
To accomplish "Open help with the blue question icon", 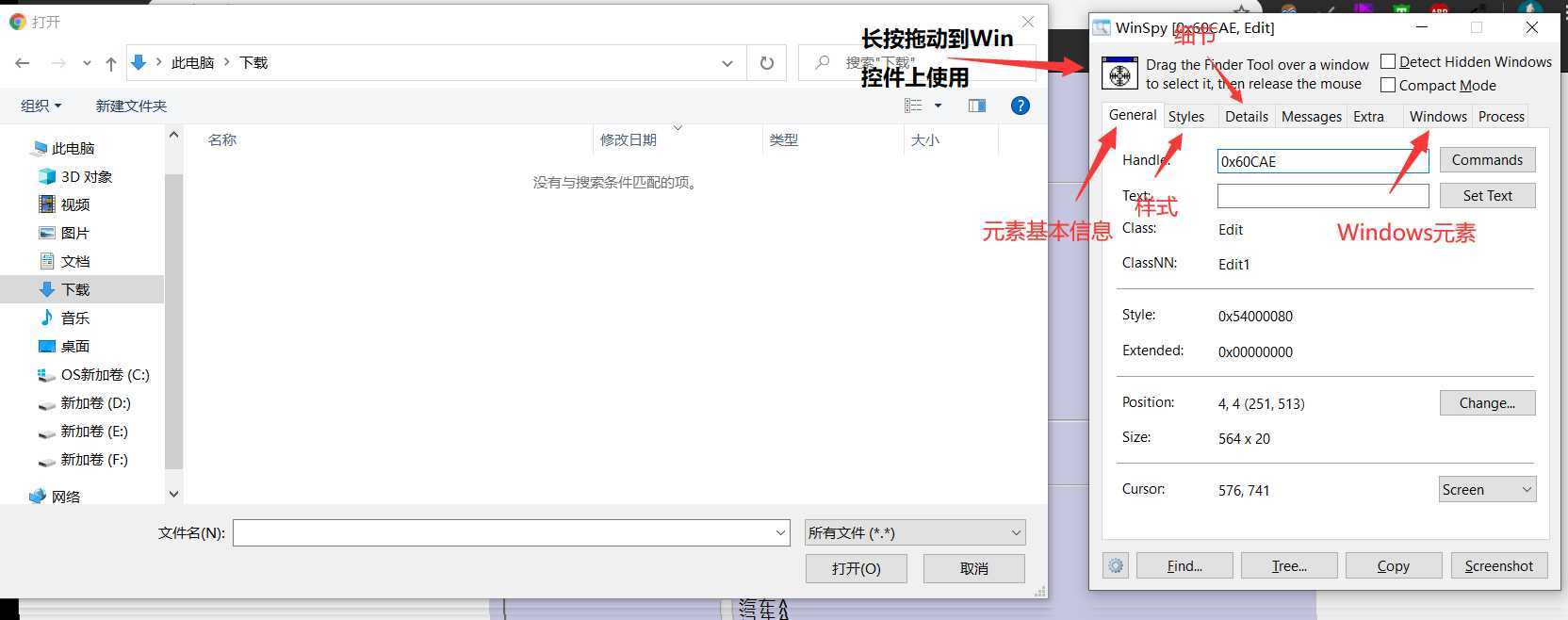I will [1020, 106].
